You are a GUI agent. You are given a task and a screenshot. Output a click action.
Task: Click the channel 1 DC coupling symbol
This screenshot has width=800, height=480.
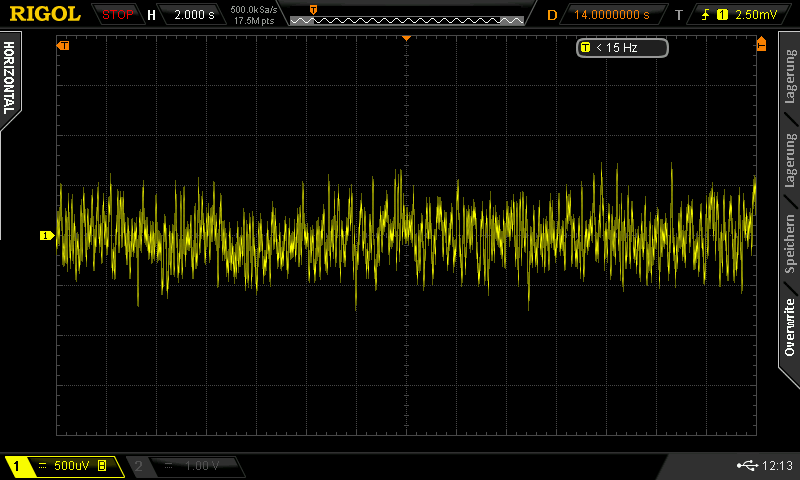click(x=42, y=466)
